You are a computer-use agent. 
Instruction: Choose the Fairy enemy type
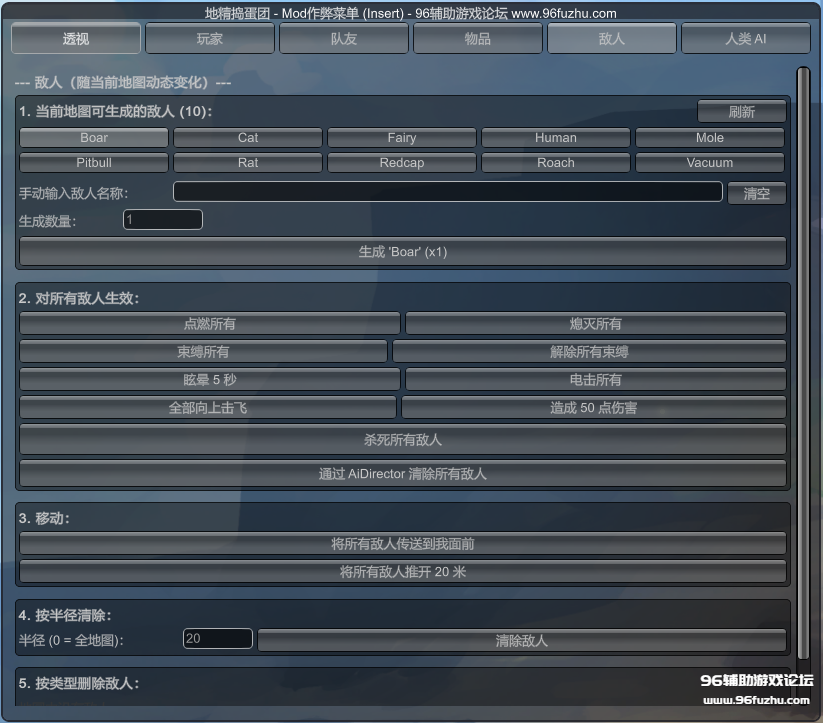[x=402, y=138]
